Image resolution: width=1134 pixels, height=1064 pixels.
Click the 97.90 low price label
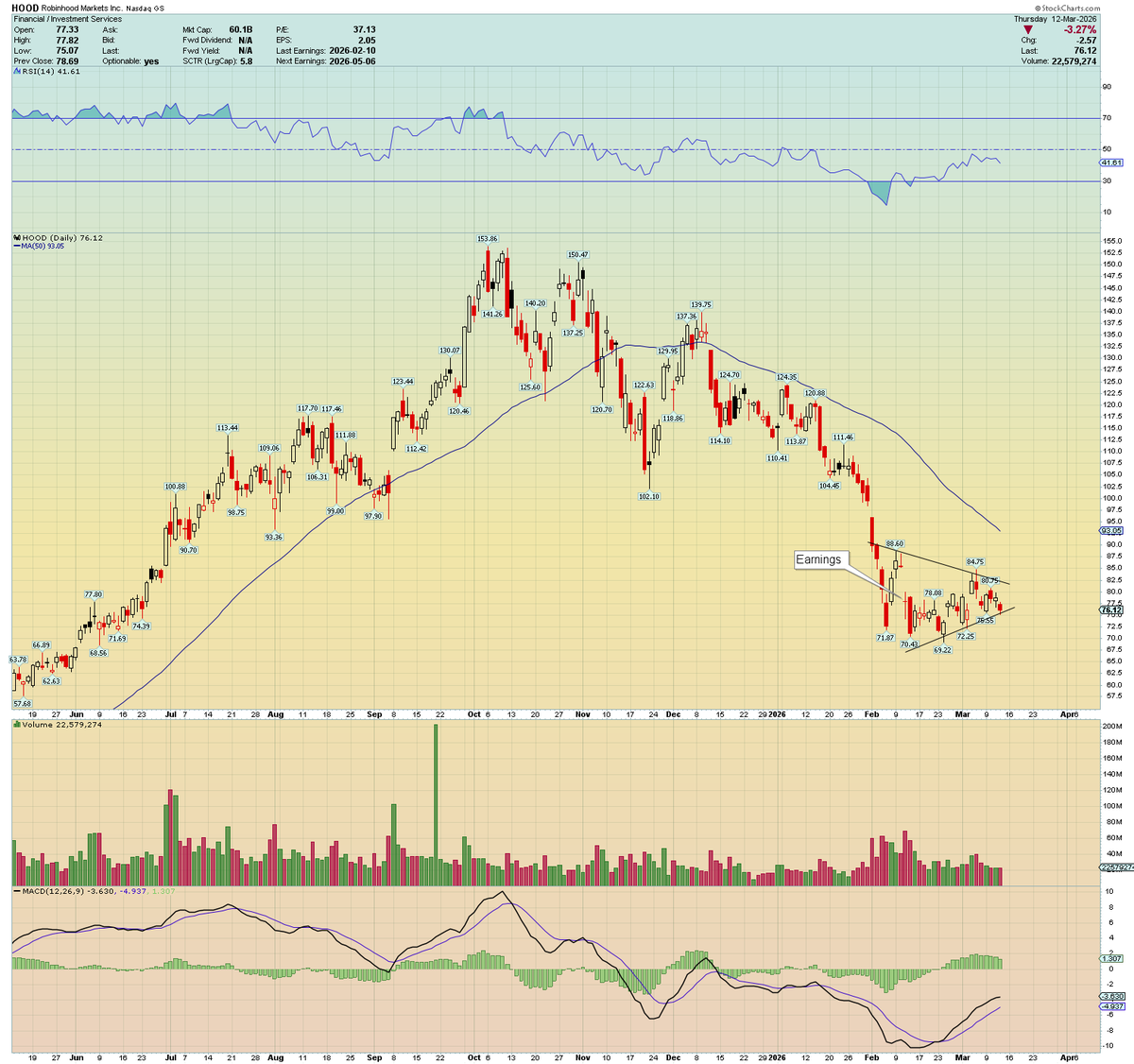(373, 516)
